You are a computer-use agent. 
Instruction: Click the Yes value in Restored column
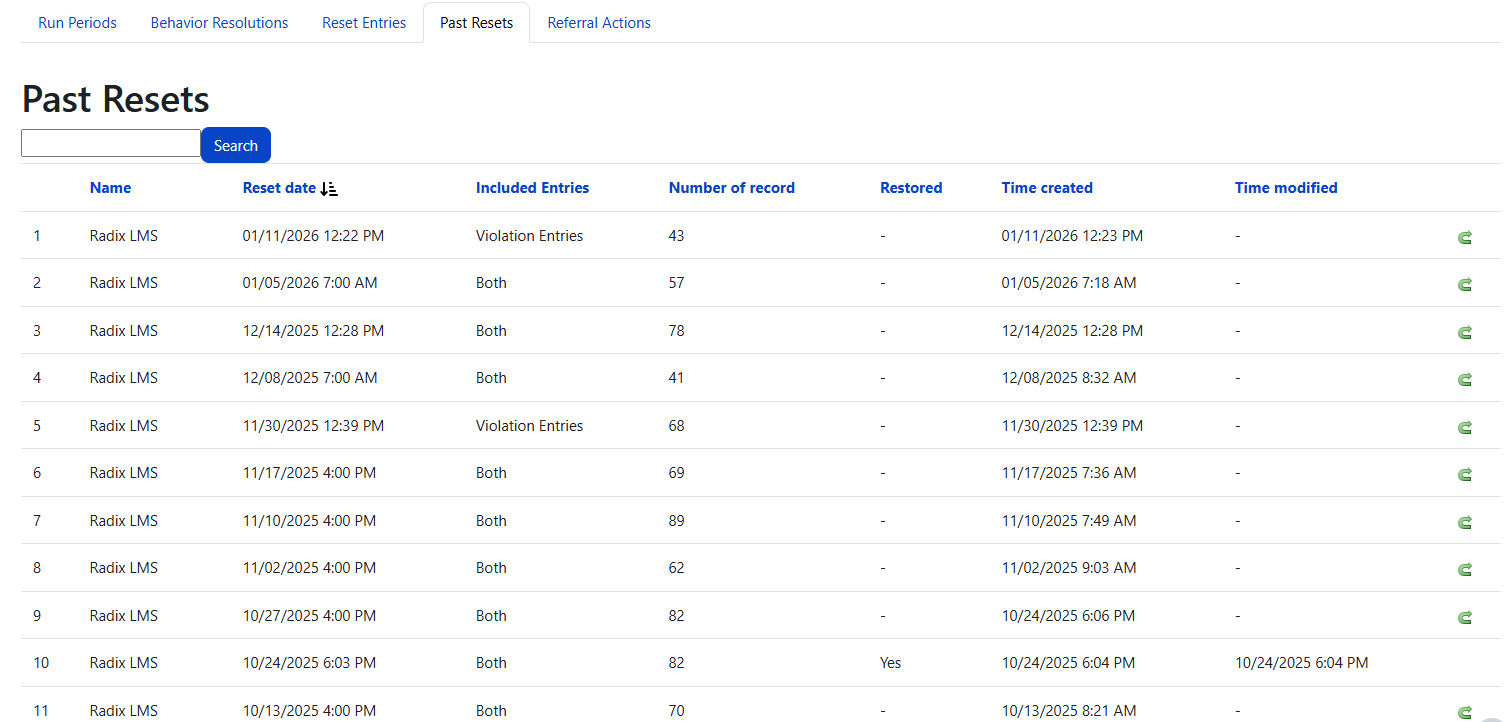pos(890,663)
